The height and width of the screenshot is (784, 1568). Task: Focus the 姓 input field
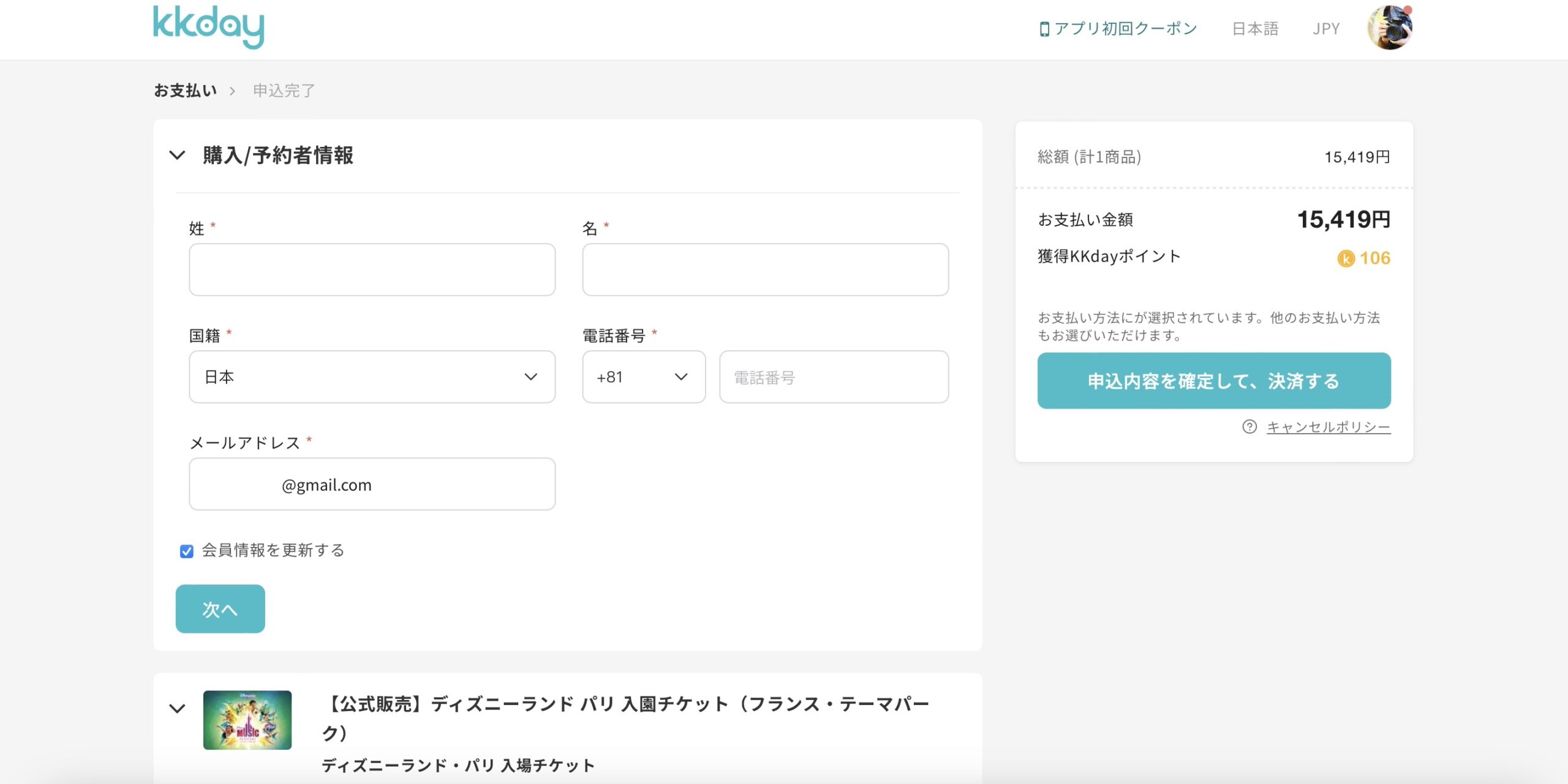pyautogui.click(x=372, y=269)
